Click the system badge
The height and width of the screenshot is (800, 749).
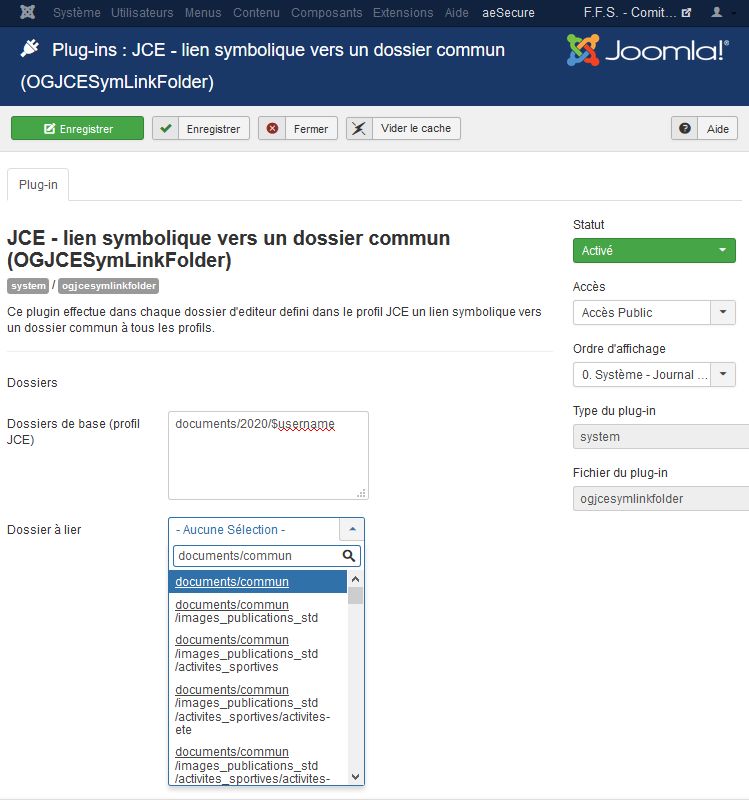point(28,286)
